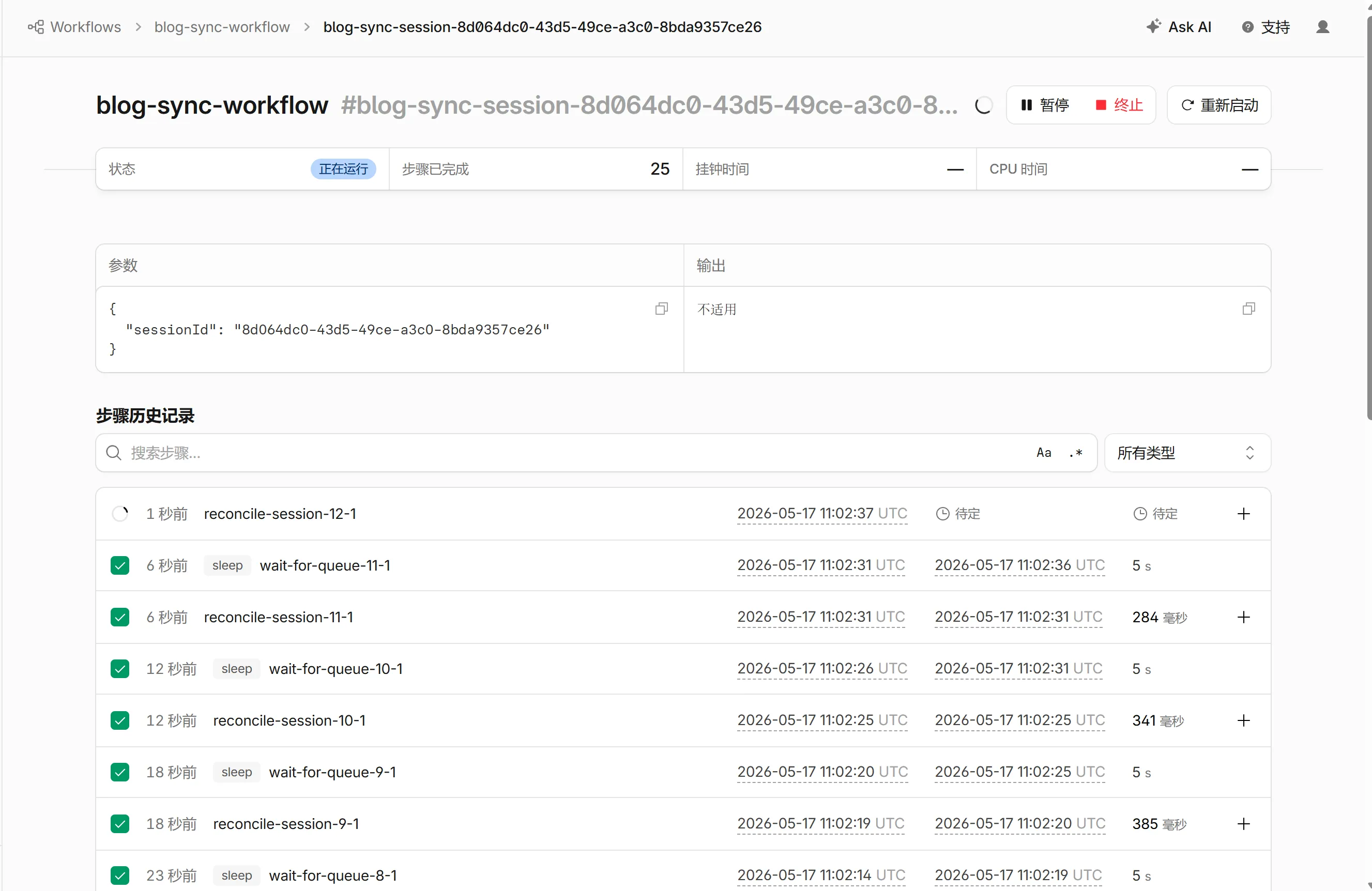Expand reconcile-session-12-1 step details

click(x=1243, y=514)
